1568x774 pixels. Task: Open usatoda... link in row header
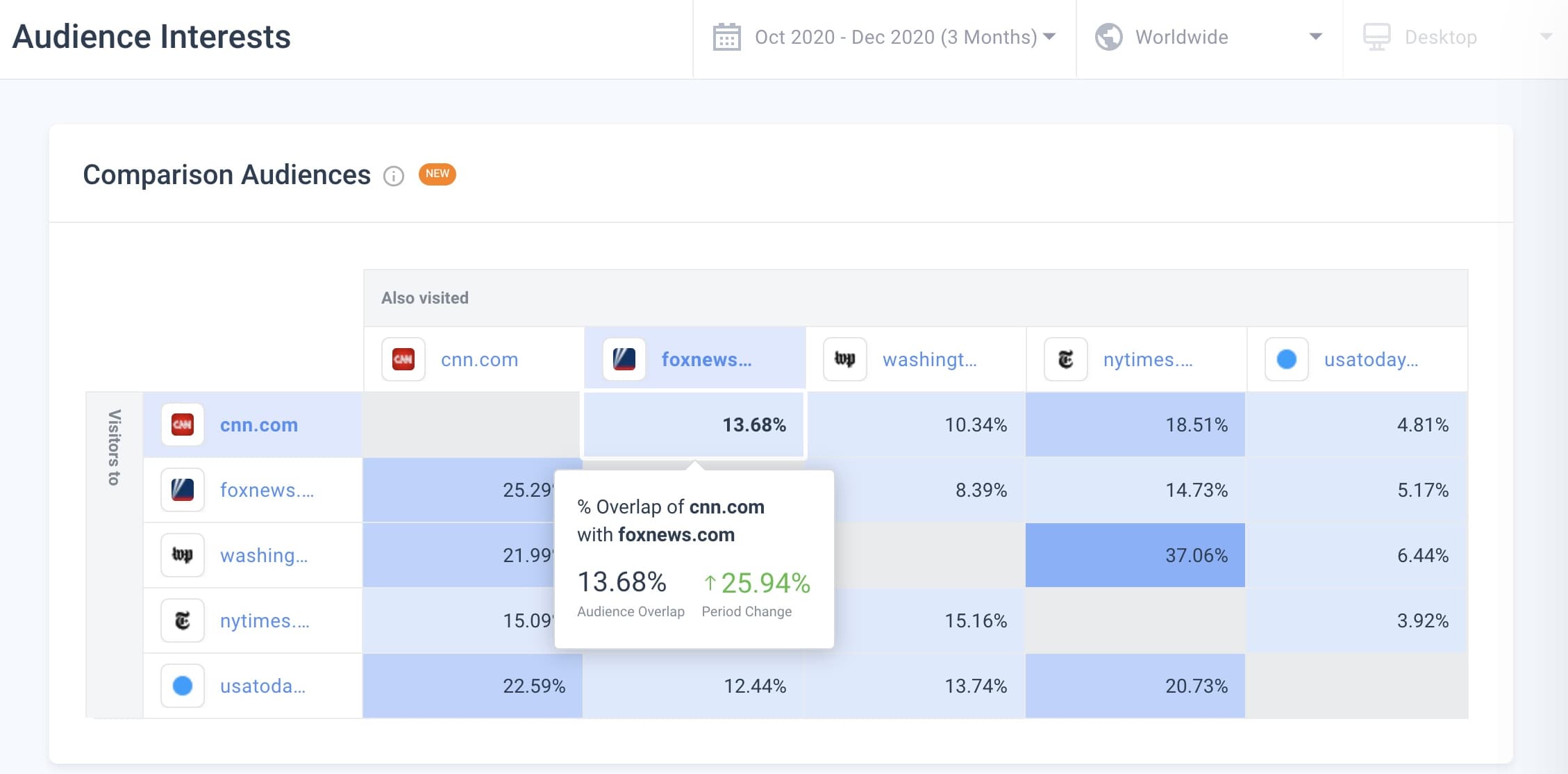coord(262,686)
